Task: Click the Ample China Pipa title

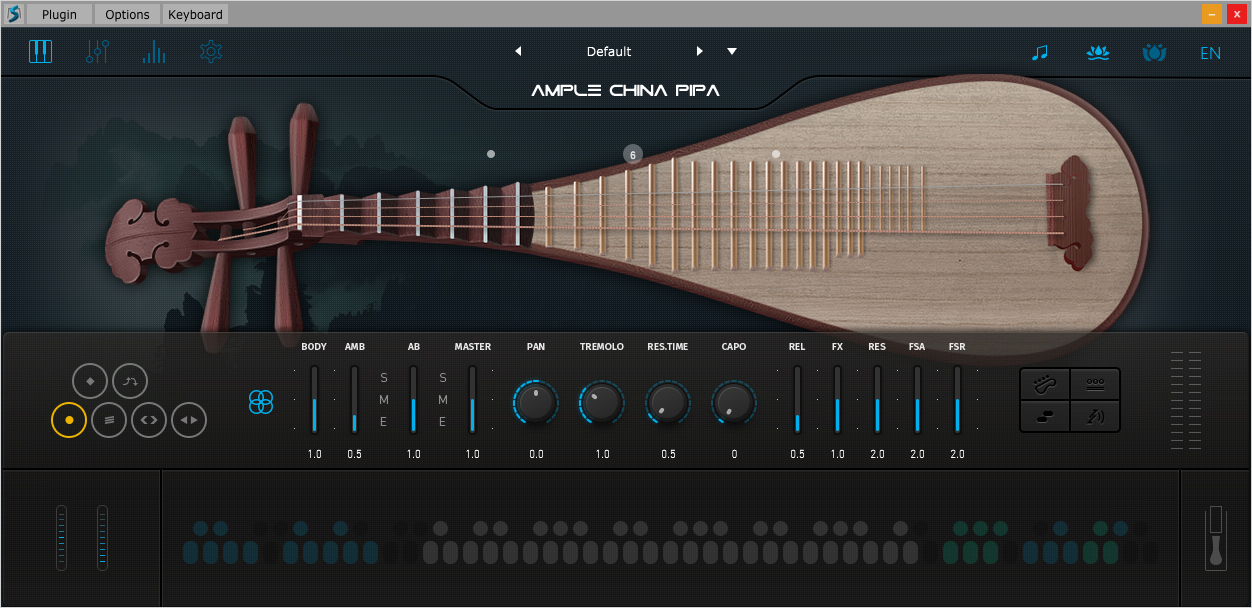Action: tap(625, 91)
